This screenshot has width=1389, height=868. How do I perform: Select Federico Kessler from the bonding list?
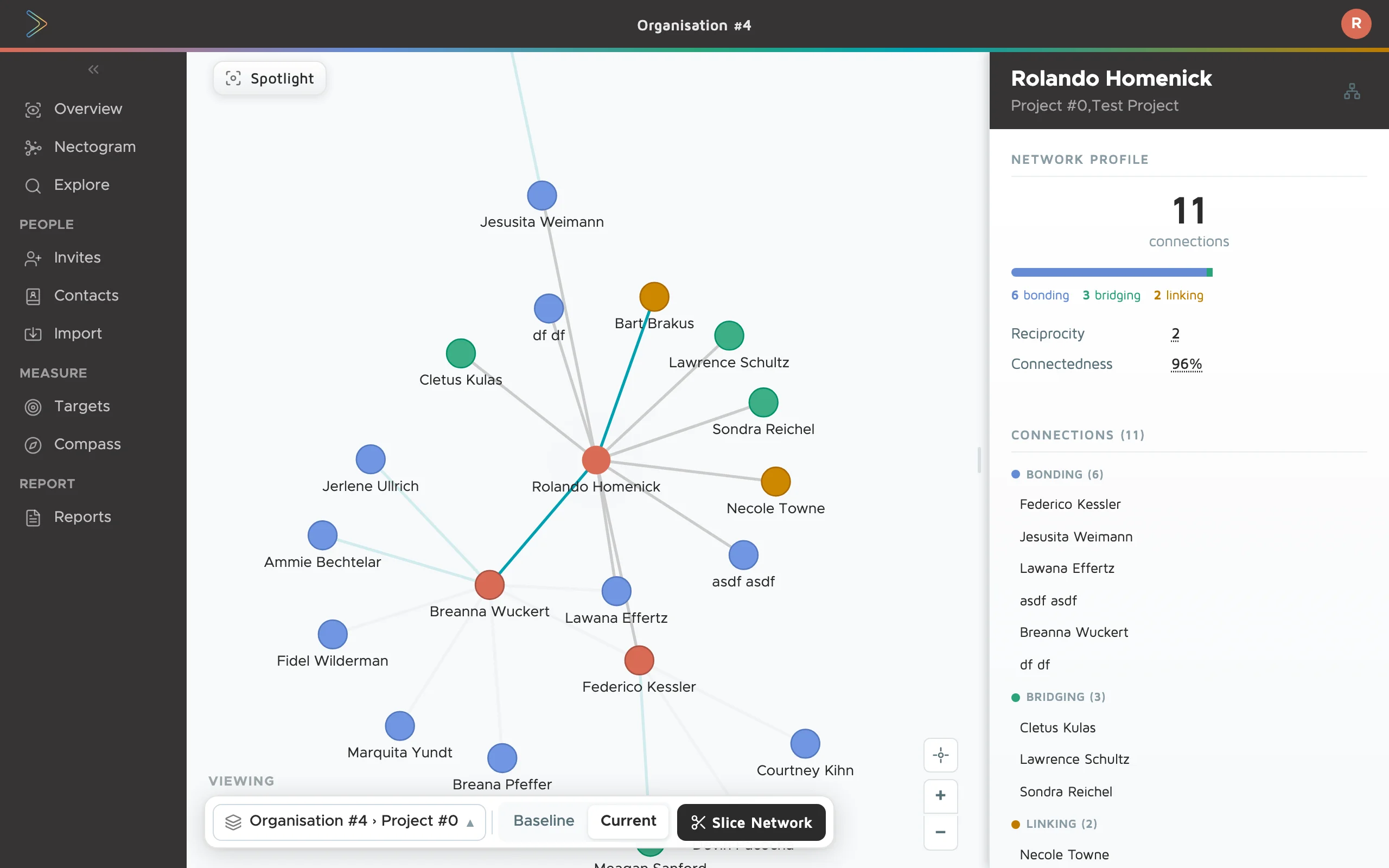1070,504
